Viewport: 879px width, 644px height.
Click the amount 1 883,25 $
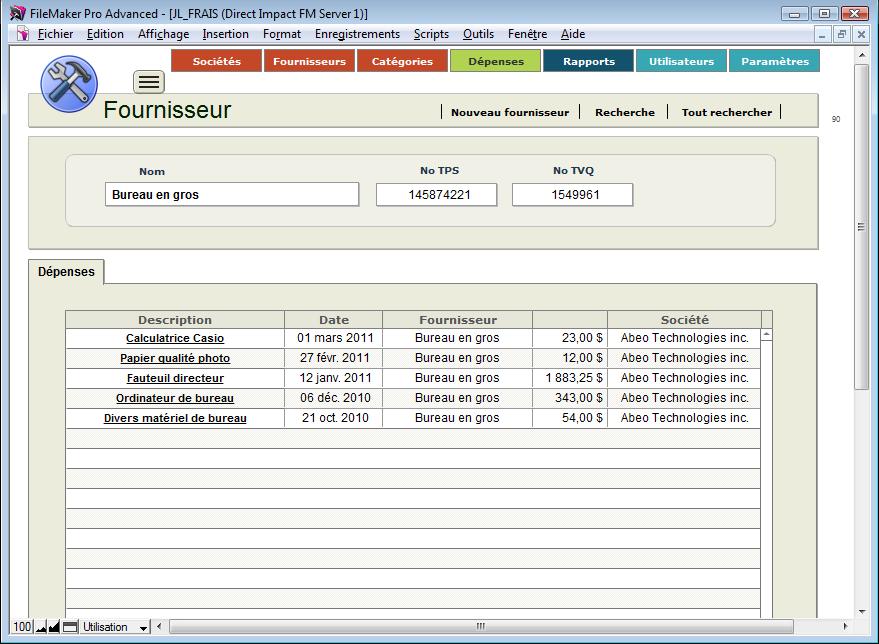[x=574, y=378]
